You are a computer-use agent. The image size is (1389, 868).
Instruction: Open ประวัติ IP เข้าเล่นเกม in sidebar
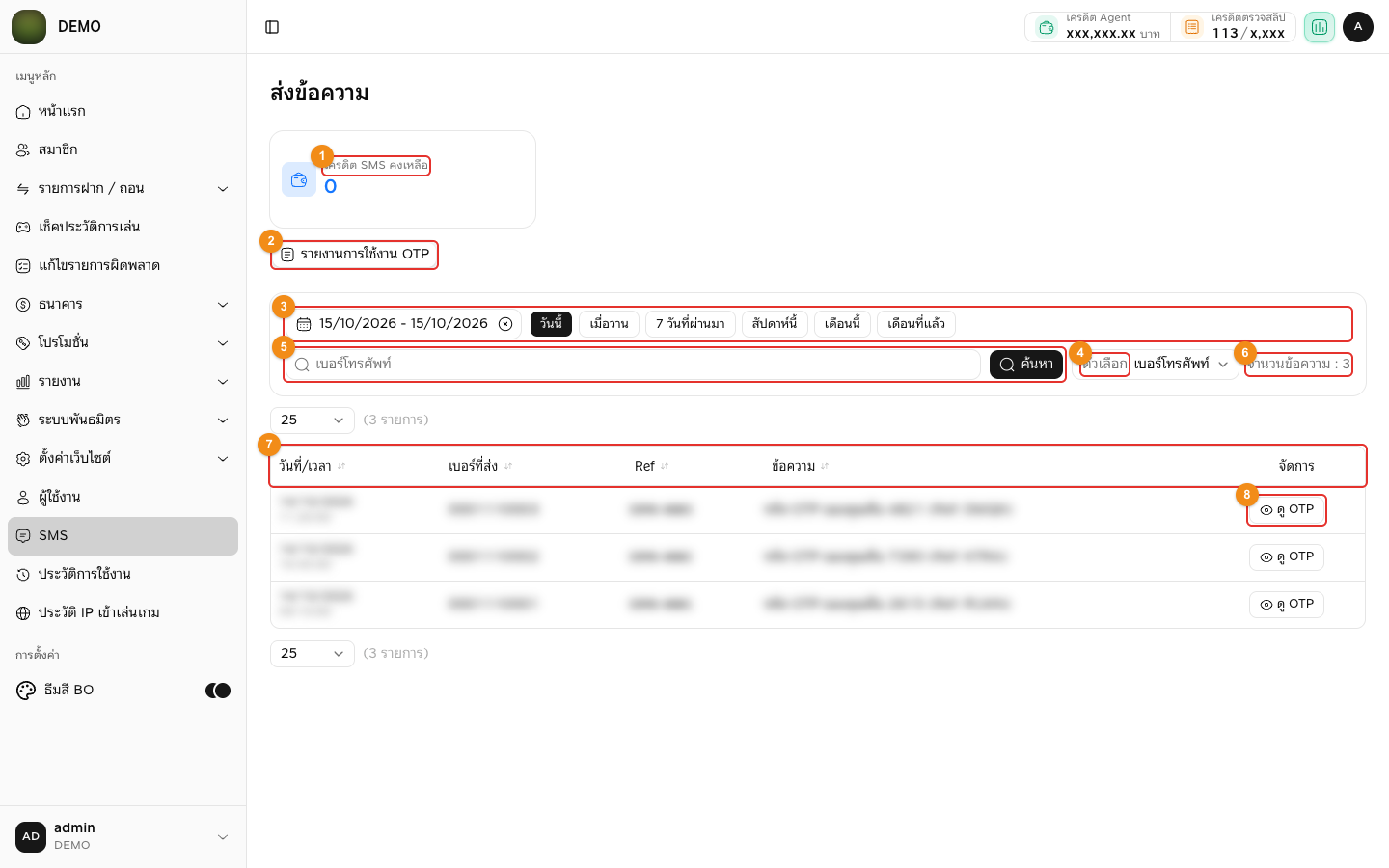[x=123, y=613]
